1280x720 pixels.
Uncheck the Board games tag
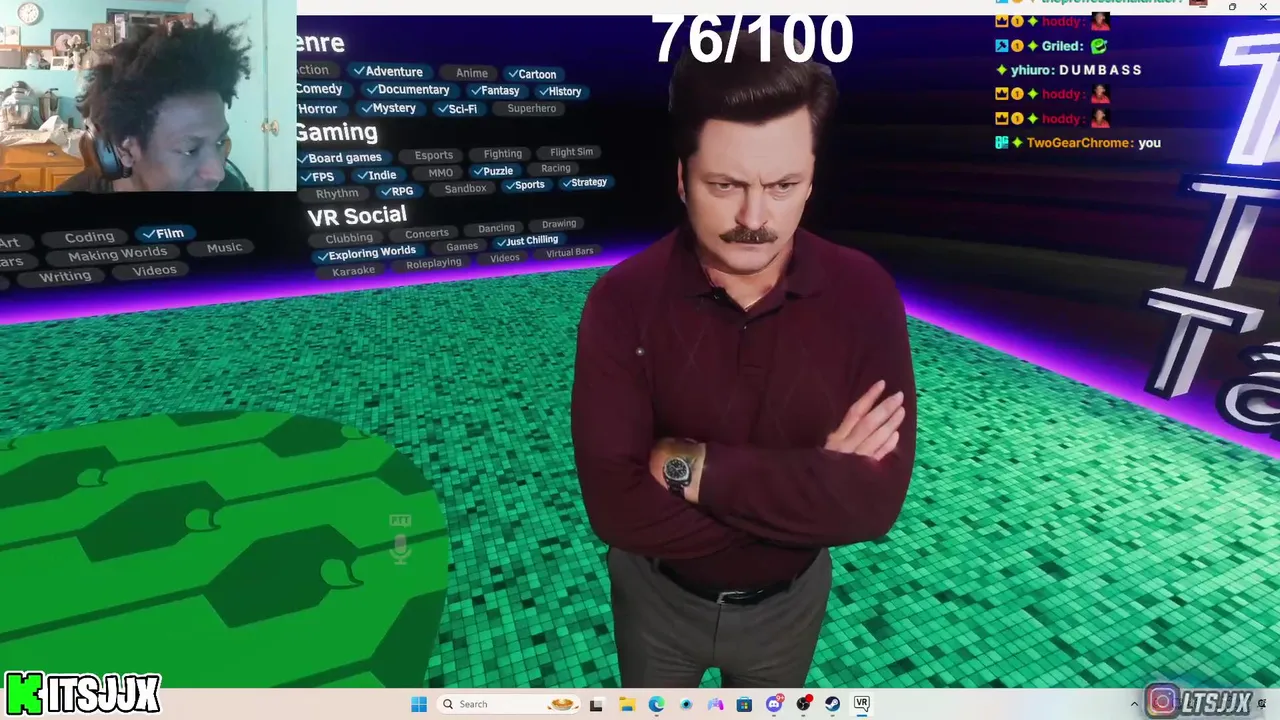[x=340, y=158]
